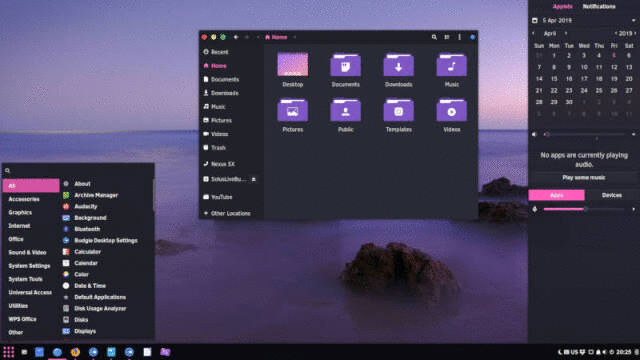Screen dimensions: 640x360
Task: Select the All category in the app menu
Action: pyautogui.click(x=31, y=186)
